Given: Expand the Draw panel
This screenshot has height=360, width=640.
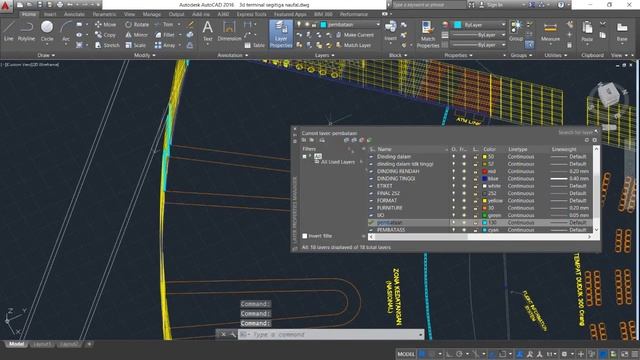Looking at the screenshot, I should 46,55.
